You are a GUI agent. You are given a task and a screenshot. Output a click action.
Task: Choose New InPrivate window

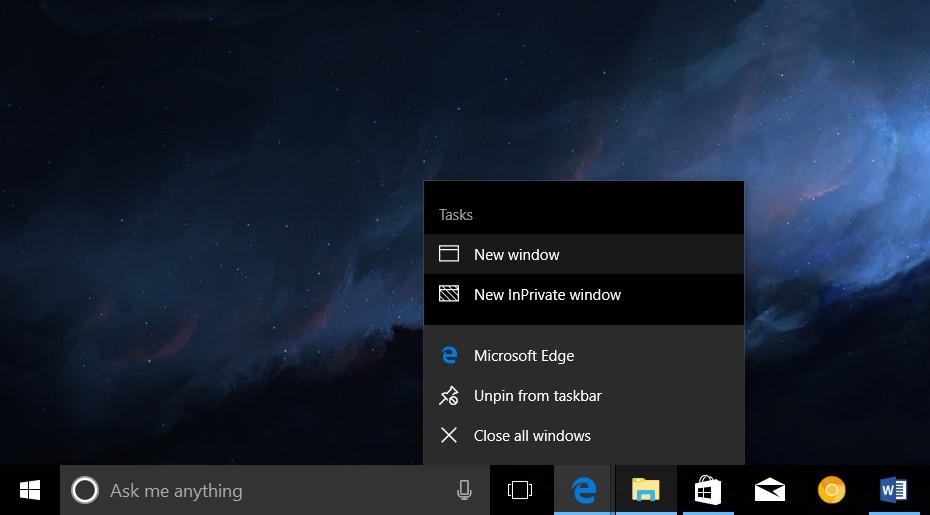click(x=547, y=295)
